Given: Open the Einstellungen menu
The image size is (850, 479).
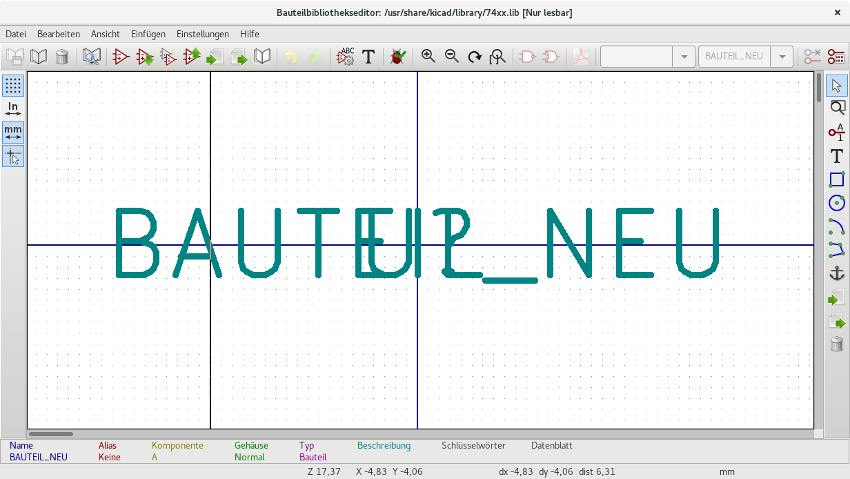Looking at the screenshot, I should 202,34.
